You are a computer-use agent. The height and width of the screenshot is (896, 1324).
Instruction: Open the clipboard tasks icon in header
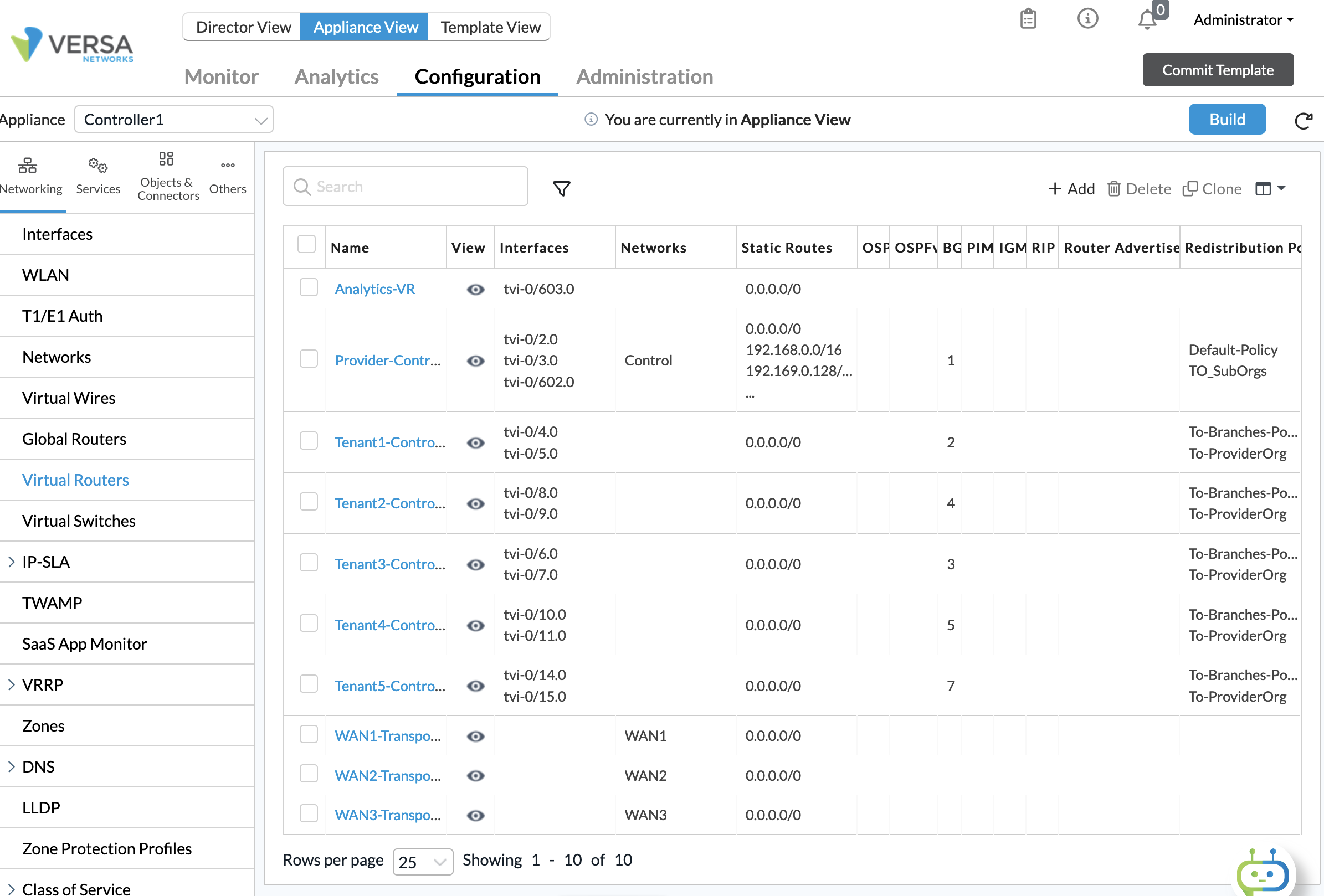[x=1028, y=19]
